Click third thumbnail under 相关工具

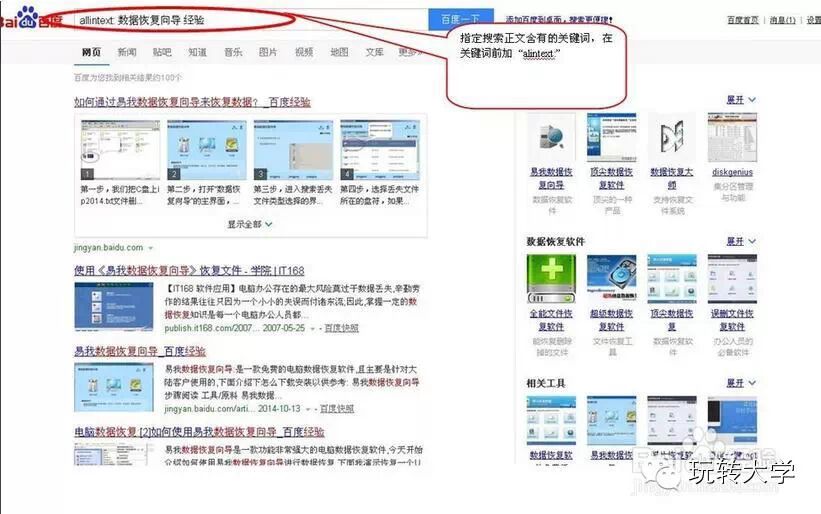pyautogui.click(x=672, y=420)
